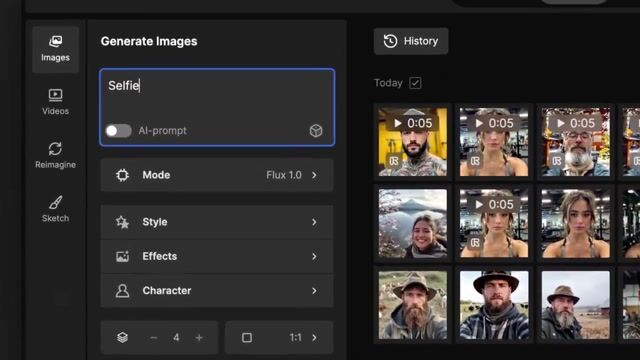Click reimagine badge on tattooed man thumbnail
640x360 pixels.
point(393,161)
